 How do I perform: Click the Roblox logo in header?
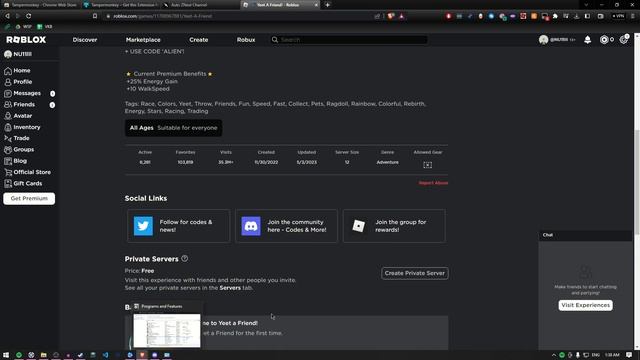(26, 40)
